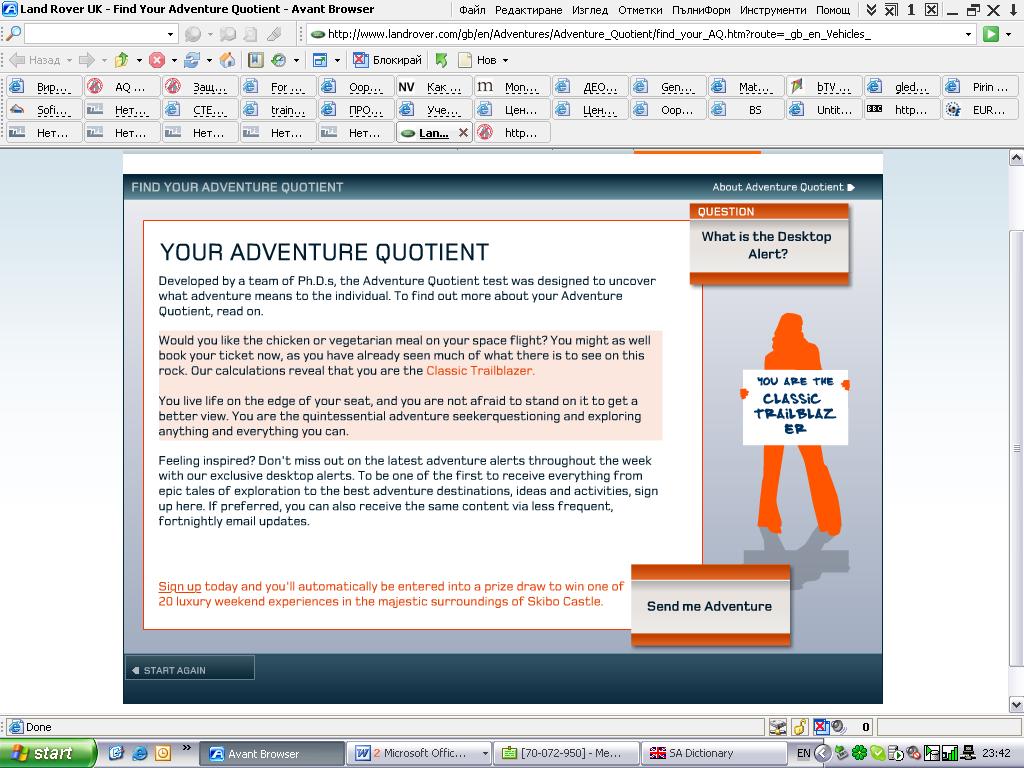The height and width of the screenshot is (768, 1024).
Task: Open the Помощ menu
Action: (x=833, y=10)
